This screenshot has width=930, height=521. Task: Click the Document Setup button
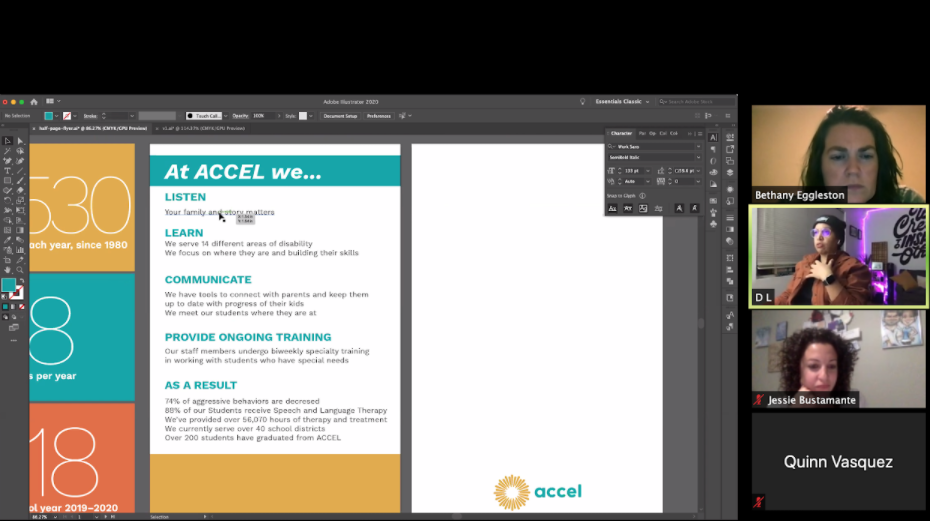pyautogui.click(x=340, y=116)
